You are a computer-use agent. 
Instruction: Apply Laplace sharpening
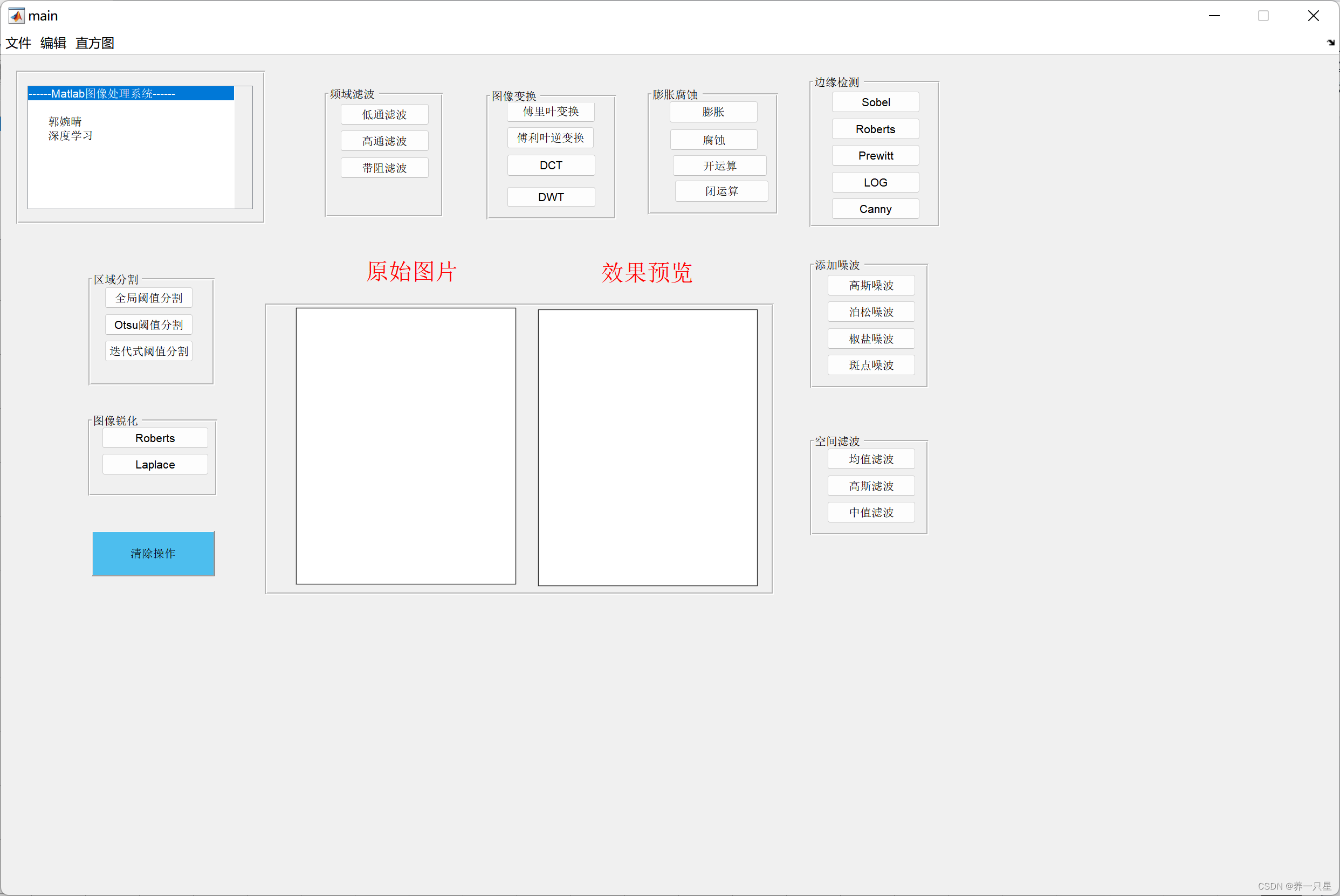coord(155,465)
